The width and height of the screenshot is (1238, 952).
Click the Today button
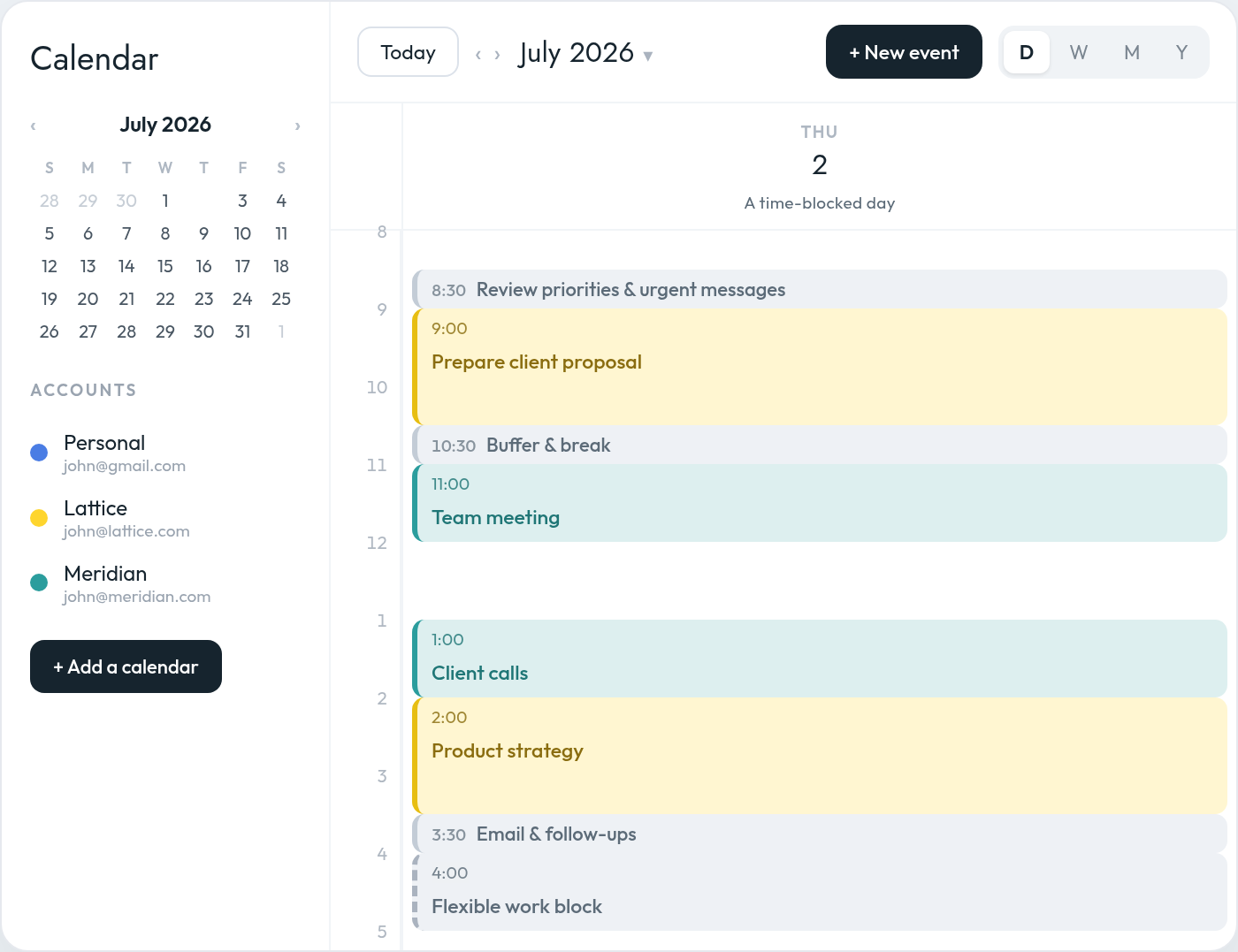pyautogui.click(x=408, y=52)
